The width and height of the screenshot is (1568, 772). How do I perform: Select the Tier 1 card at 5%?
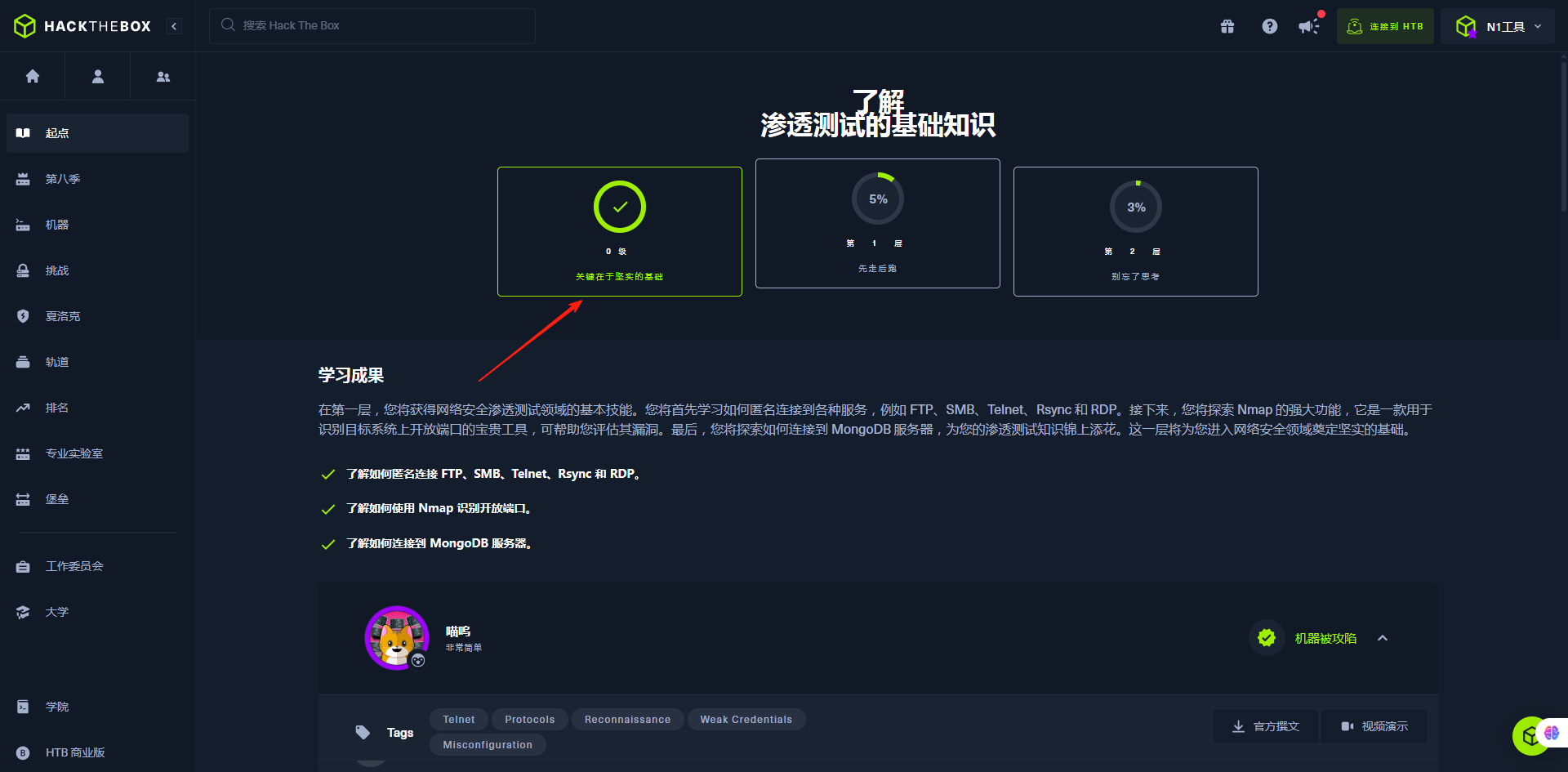(878, 223)
